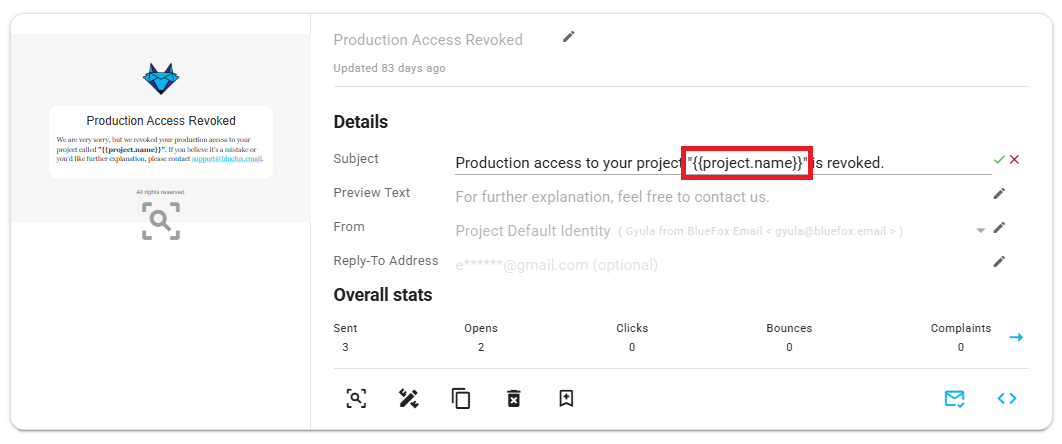The width and height of the screenshot is (1062, 444).
Task: Click the support@bluefox.email link in preview
Action: pos(226,158)
